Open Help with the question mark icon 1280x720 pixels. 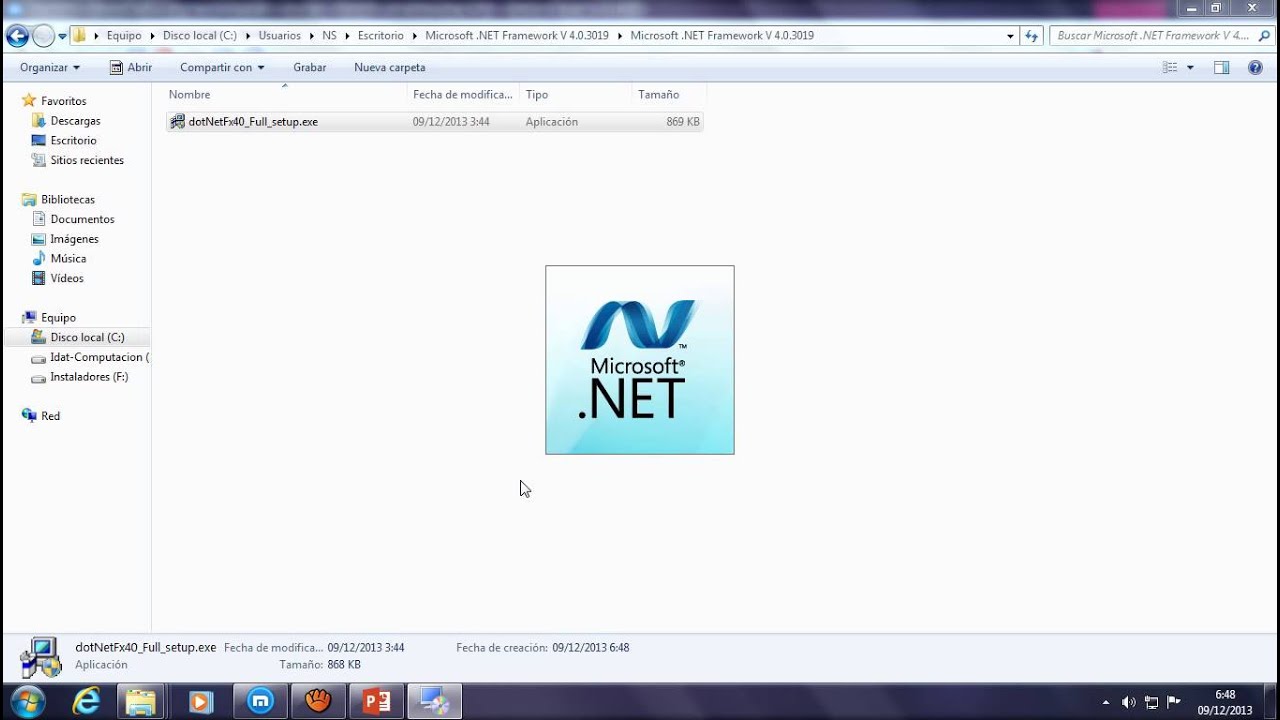coord(1255,67)
